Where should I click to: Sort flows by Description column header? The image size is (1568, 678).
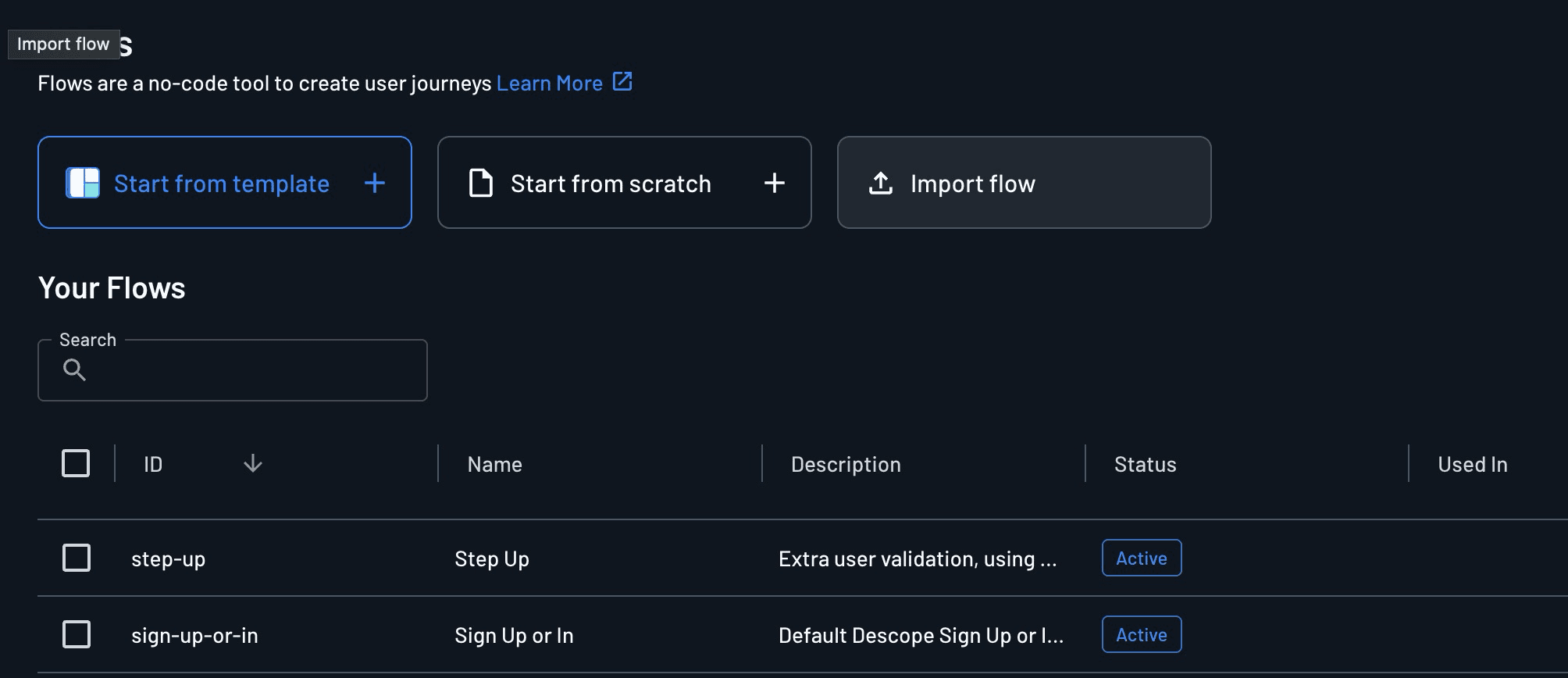tap(846, 465)
